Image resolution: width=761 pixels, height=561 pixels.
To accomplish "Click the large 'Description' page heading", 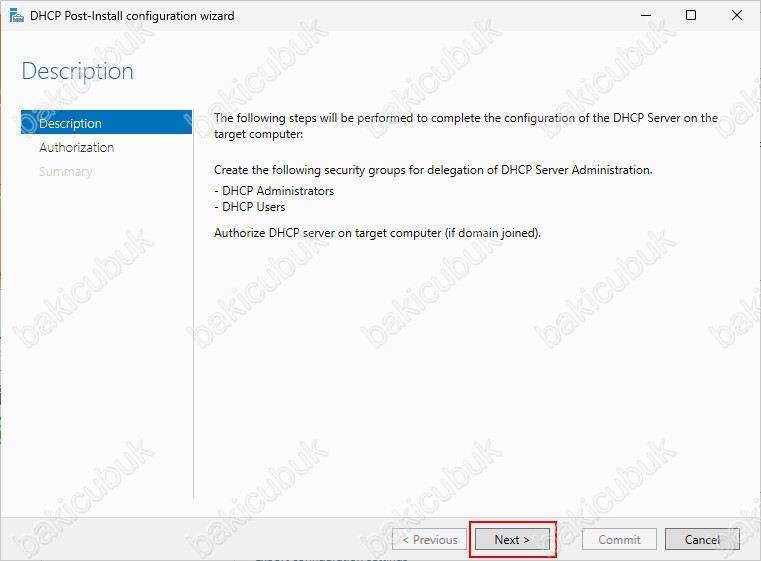I will point(78,72).
